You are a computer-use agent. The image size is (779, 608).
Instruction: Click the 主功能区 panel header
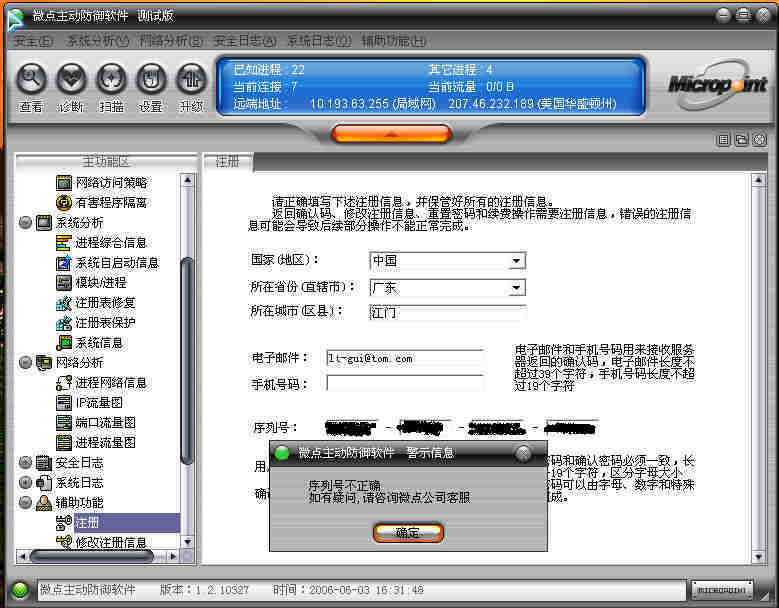coord(106,161)
